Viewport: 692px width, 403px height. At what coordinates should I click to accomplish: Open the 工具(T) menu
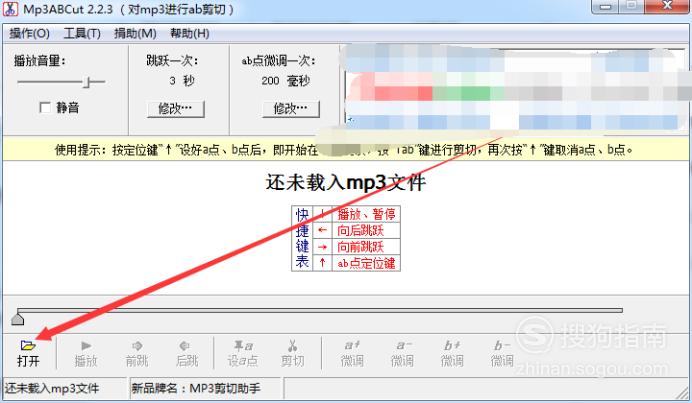coord(82,33)
